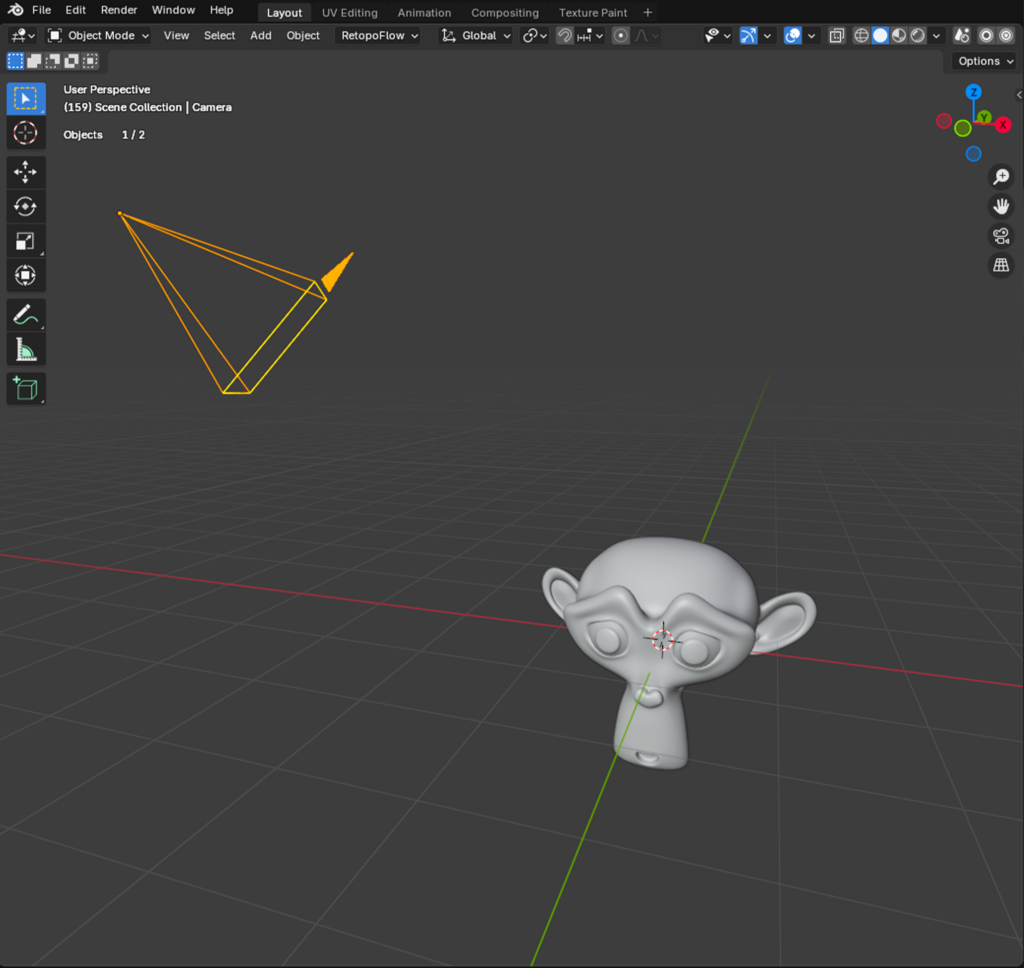
Task: Open the RetopoFlow dropdown
Action: (379, 36)
